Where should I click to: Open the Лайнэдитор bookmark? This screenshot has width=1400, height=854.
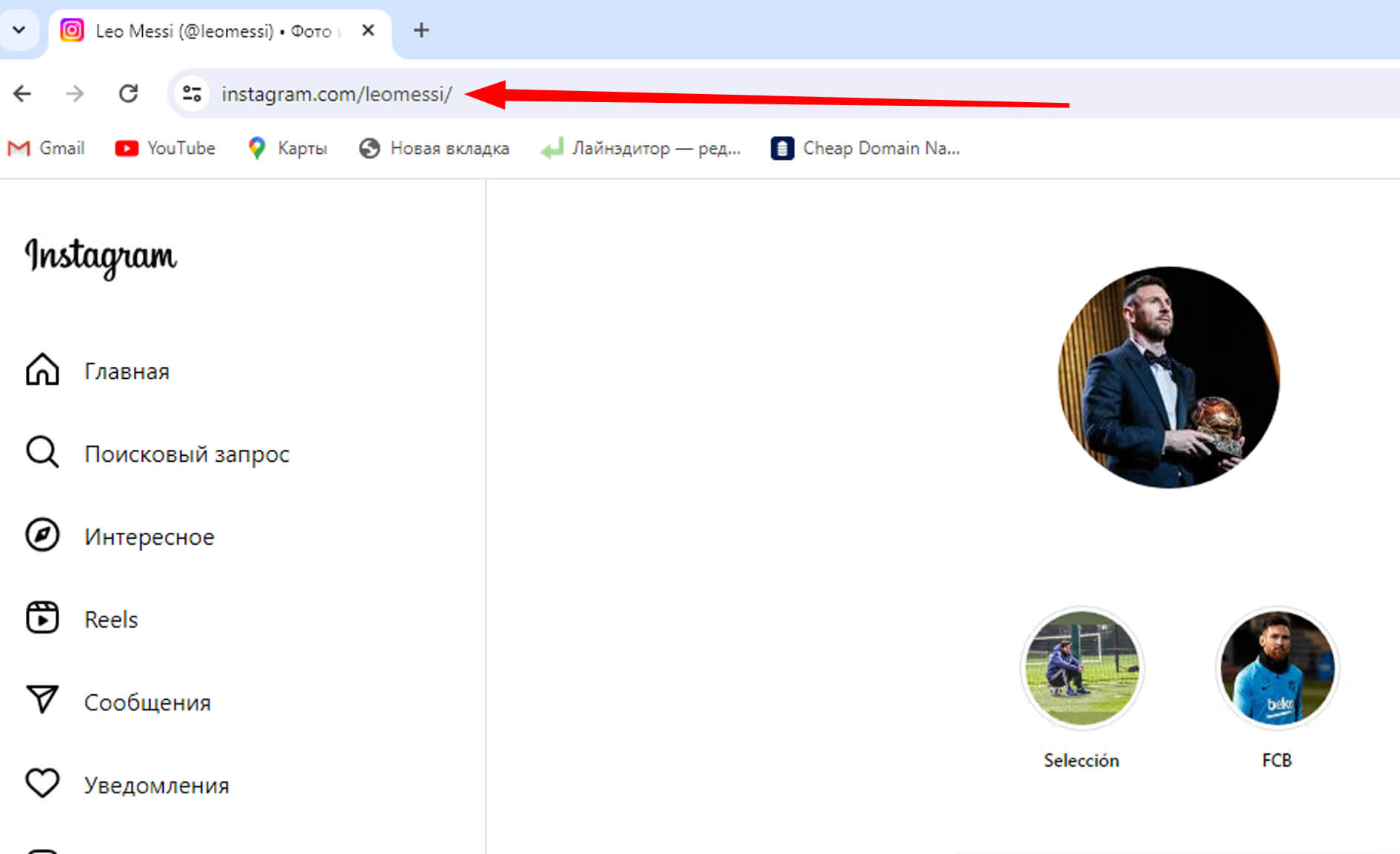click(640, 149)
